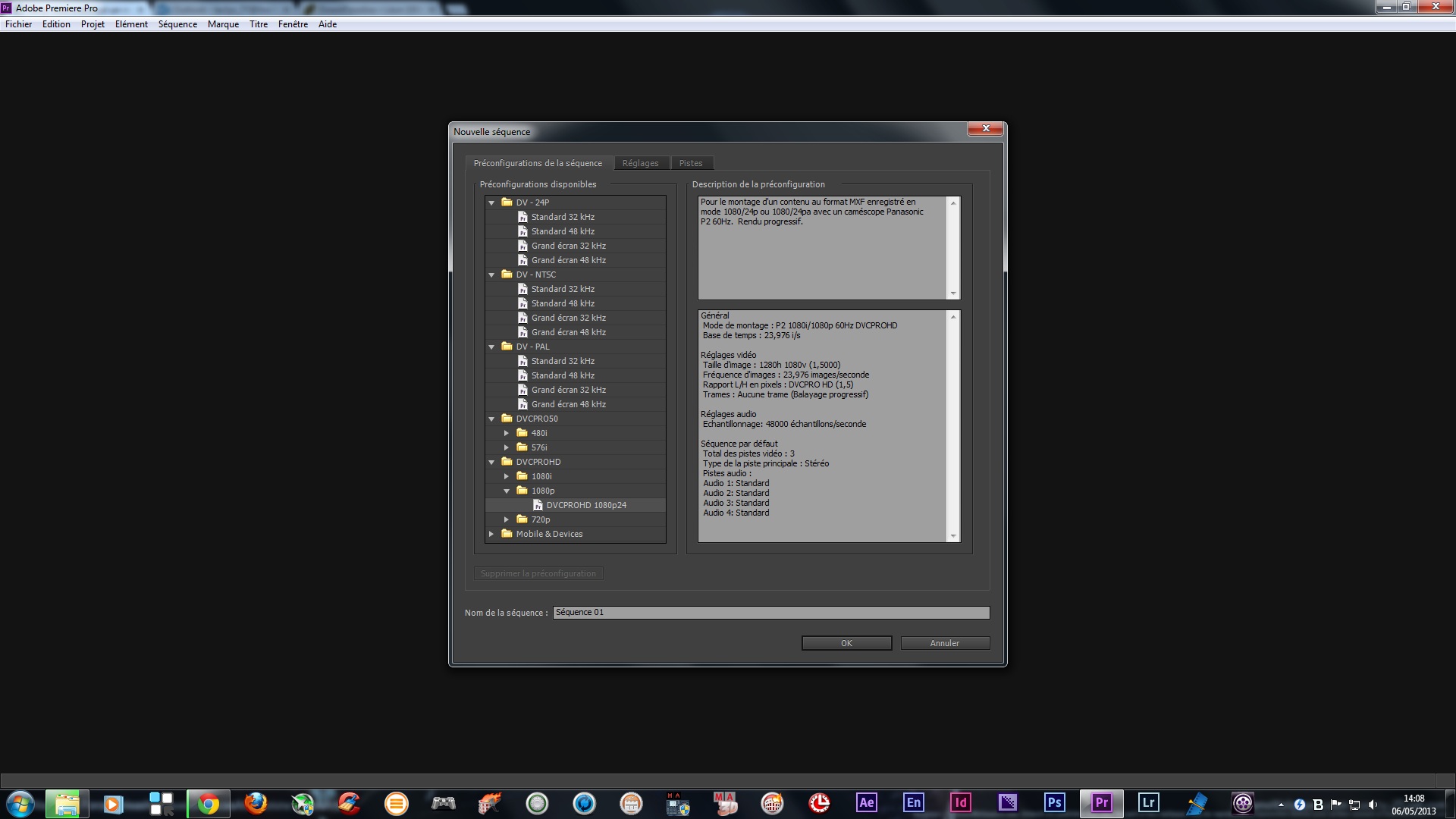Open the Séquence menu
Viewport: 1456px width, 819px height.
point(177,24)
